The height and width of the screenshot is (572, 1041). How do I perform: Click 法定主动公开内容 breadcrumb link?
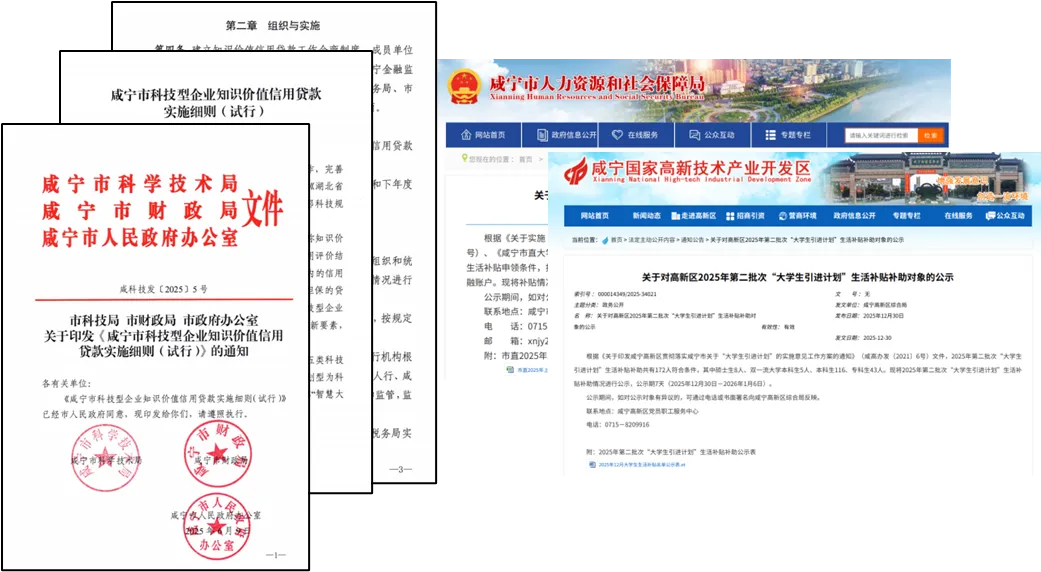point(651,240)
